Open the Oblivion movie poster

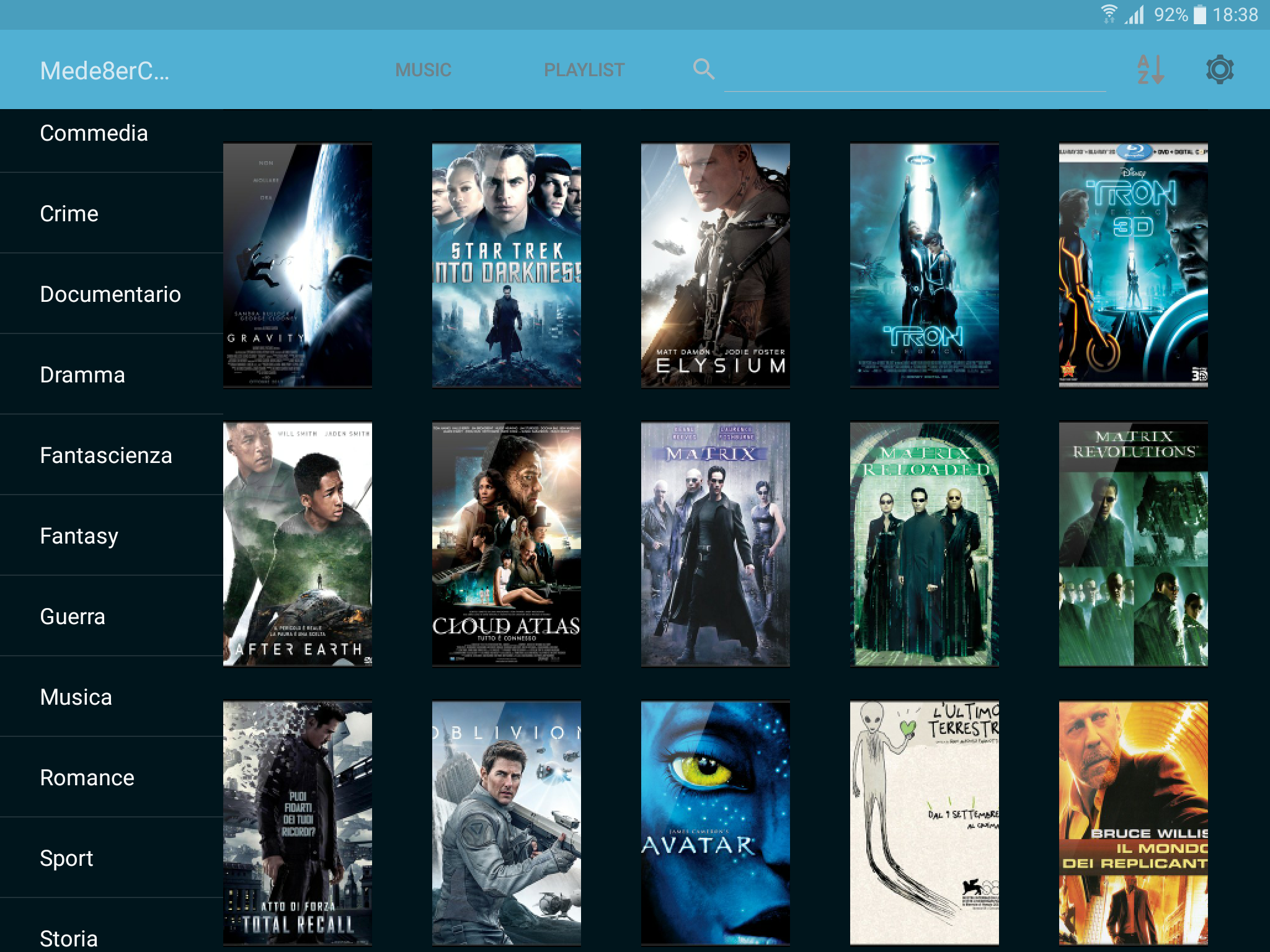[507, 823]
